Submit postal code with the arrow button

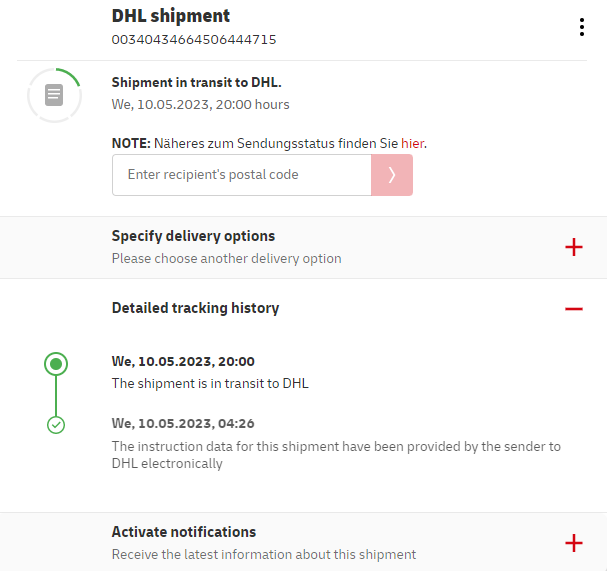[392, 175]
